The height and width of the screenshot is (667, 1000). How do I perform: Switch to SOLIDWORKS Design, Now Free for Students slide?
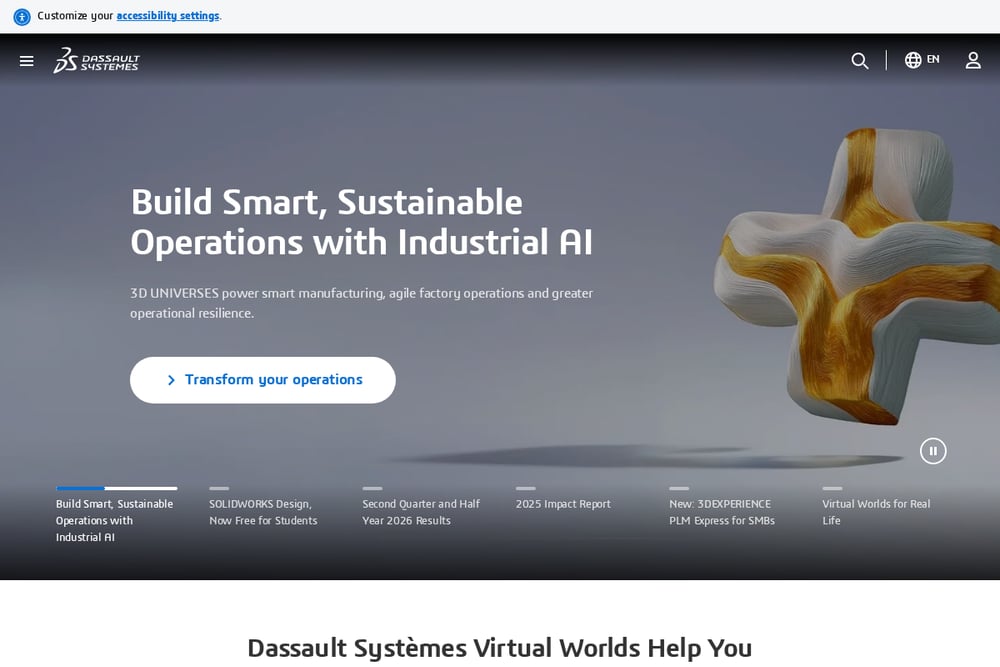[x=263, y=512]
